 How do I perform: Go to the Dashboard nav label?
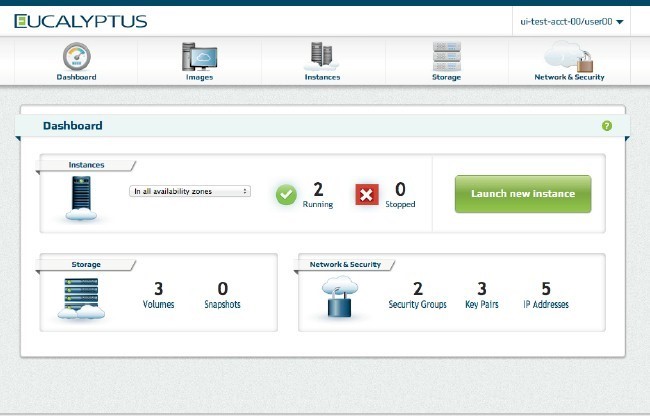76,77
